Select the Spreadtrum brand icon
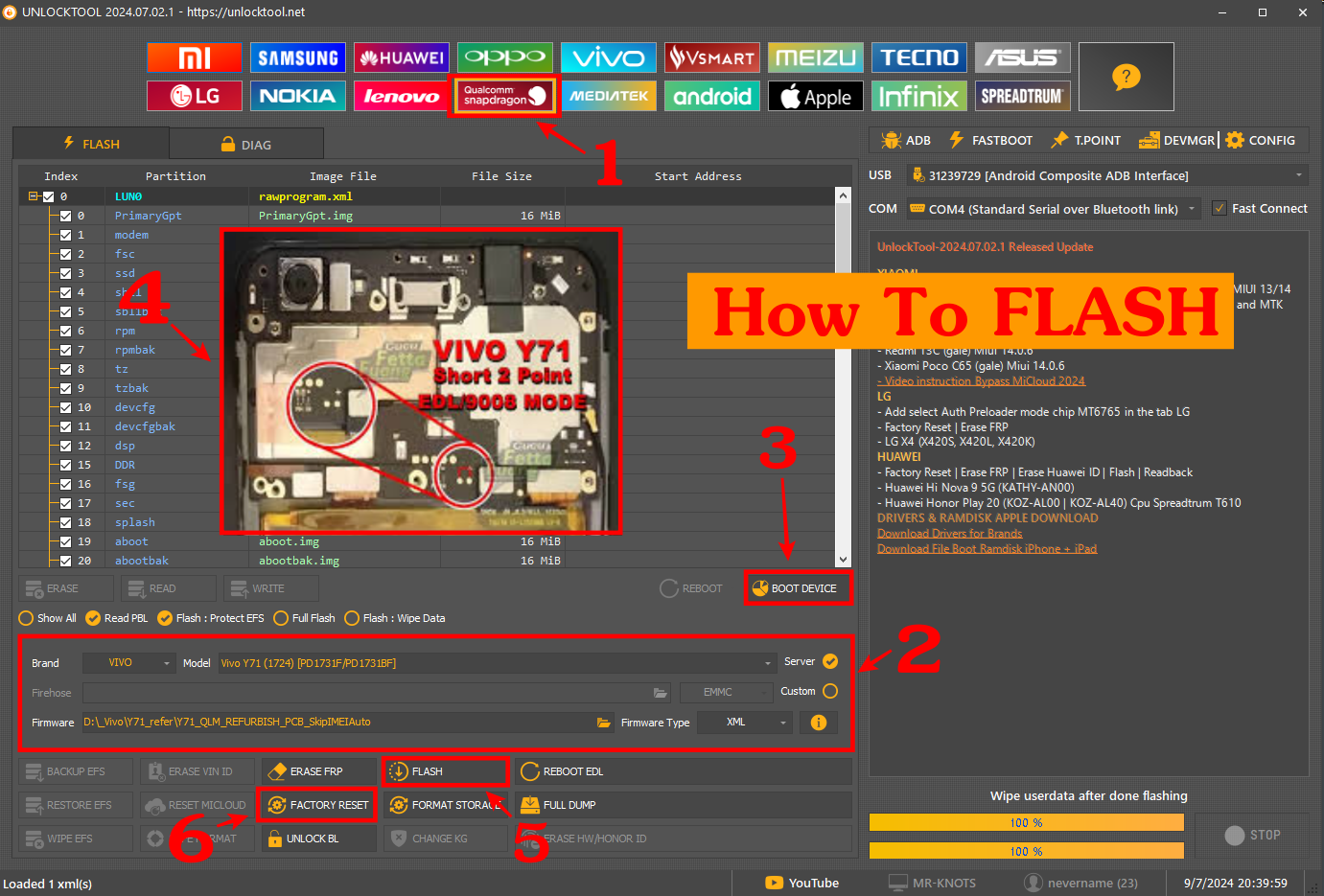Viewport: 1324px width, 896px height. pos(1022,96)
